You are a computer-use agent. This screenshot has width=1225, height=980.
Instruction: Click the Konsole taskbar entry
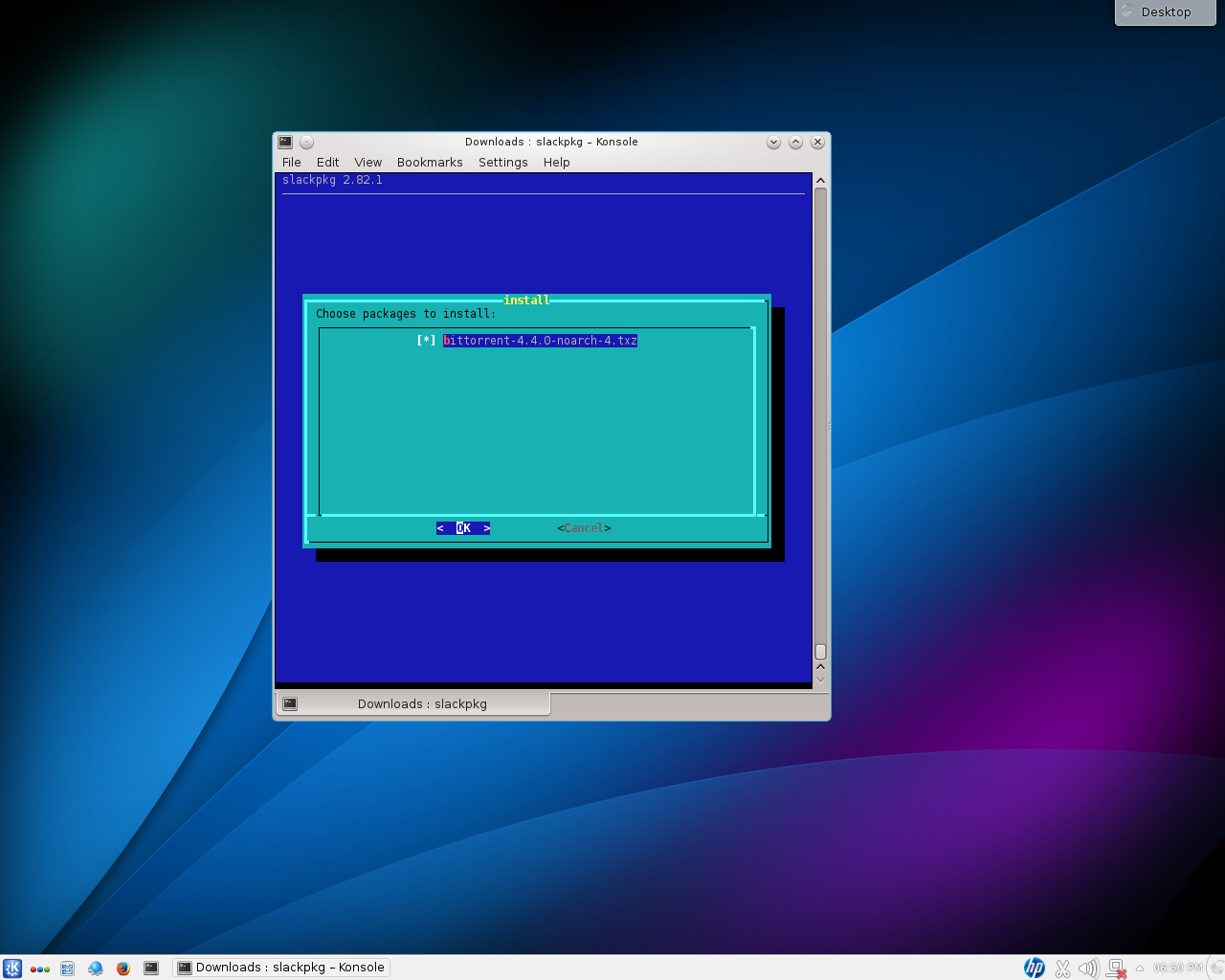(281, 968)
